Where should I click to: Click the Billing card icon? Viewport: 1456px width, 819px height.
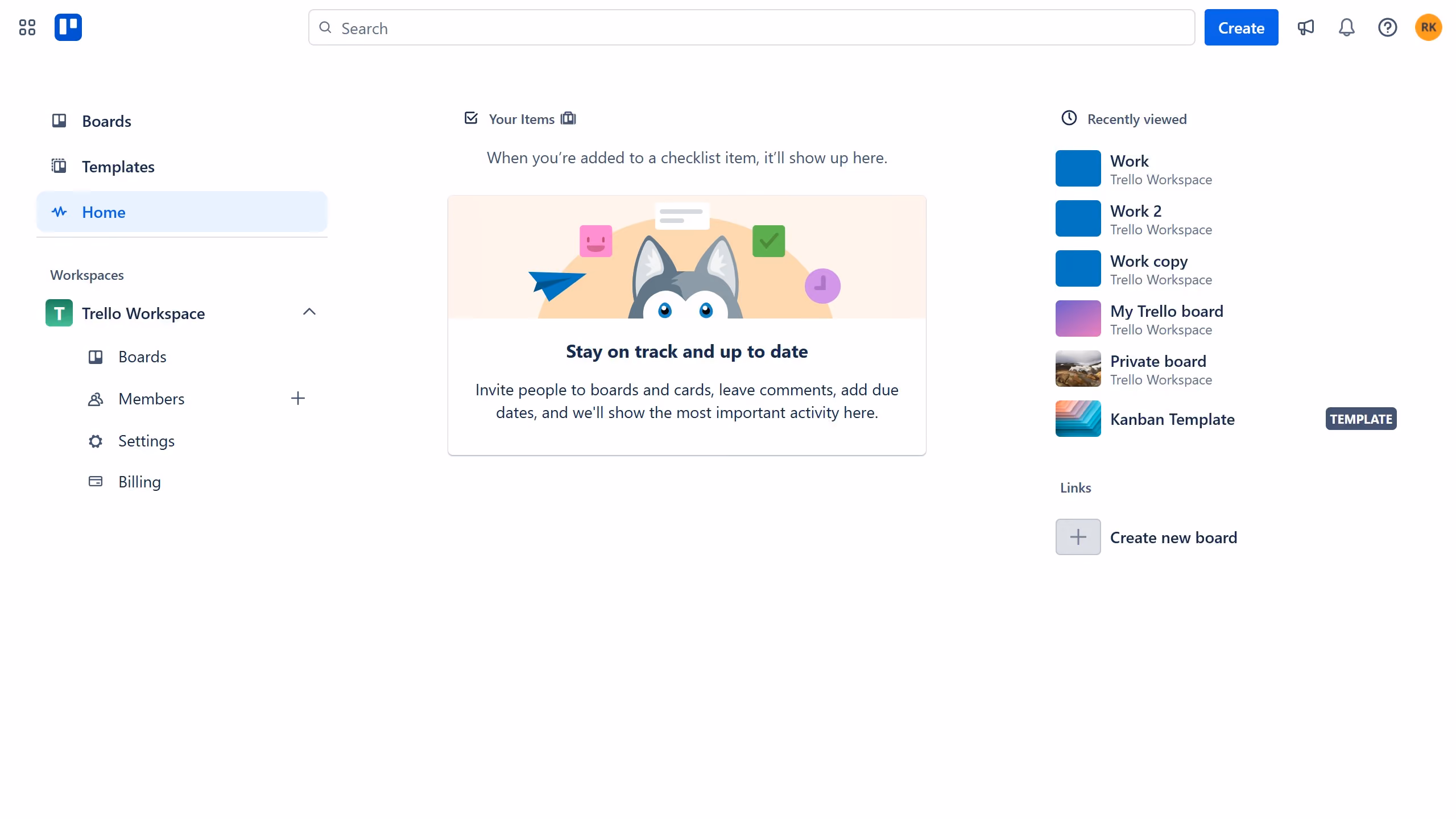click(x=96, y=482)
